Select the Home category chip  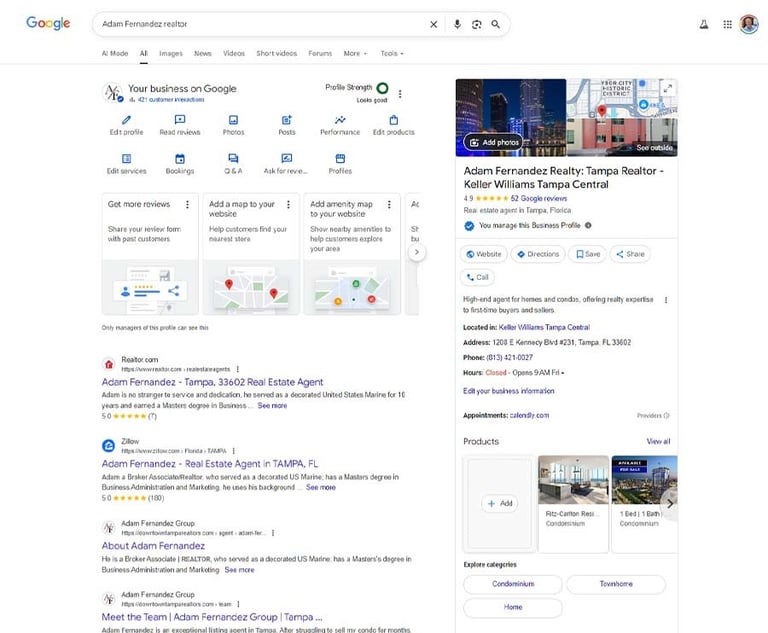coord(513,607)
